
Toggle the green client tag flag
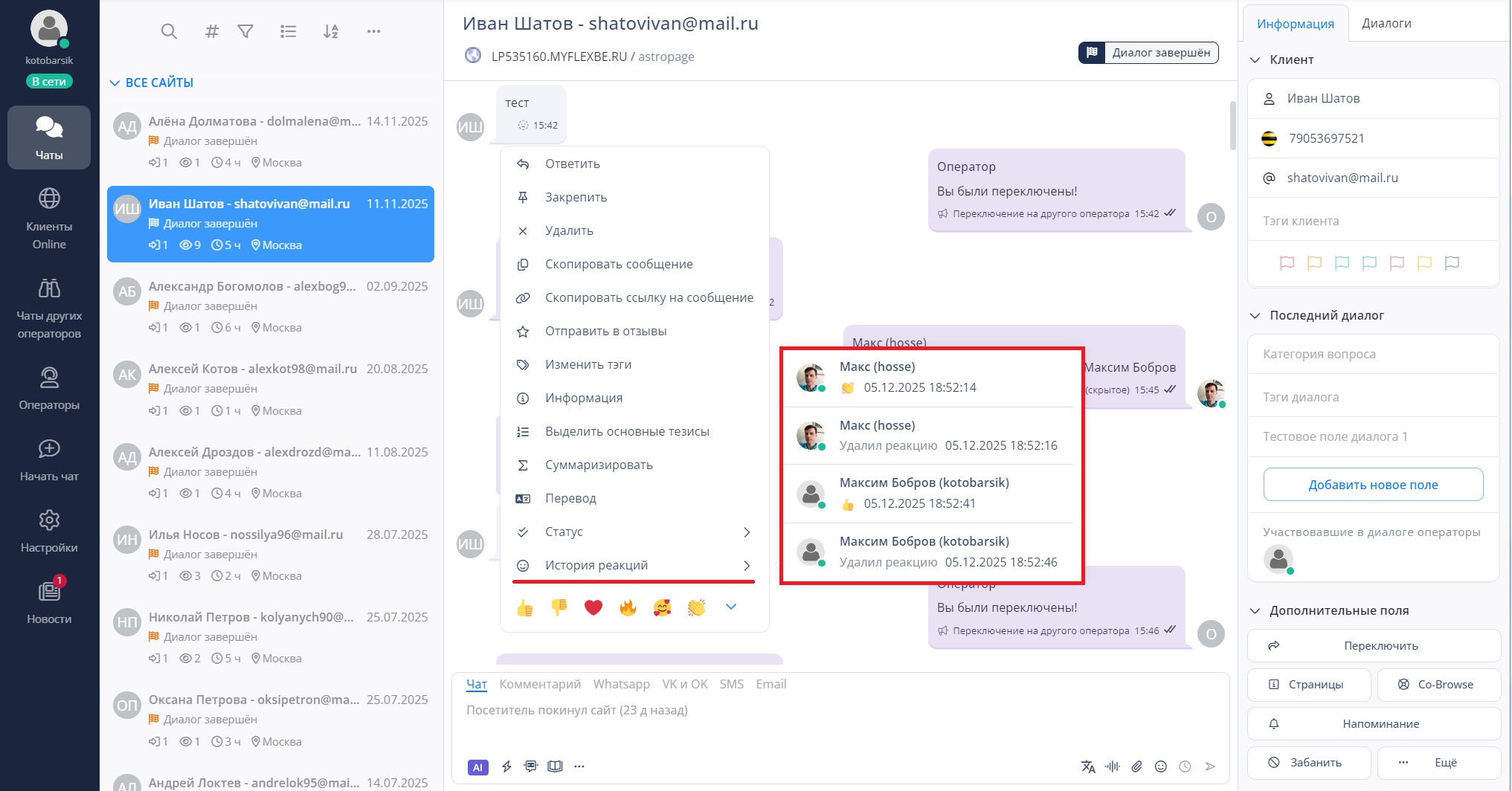tap(1342, 262)
